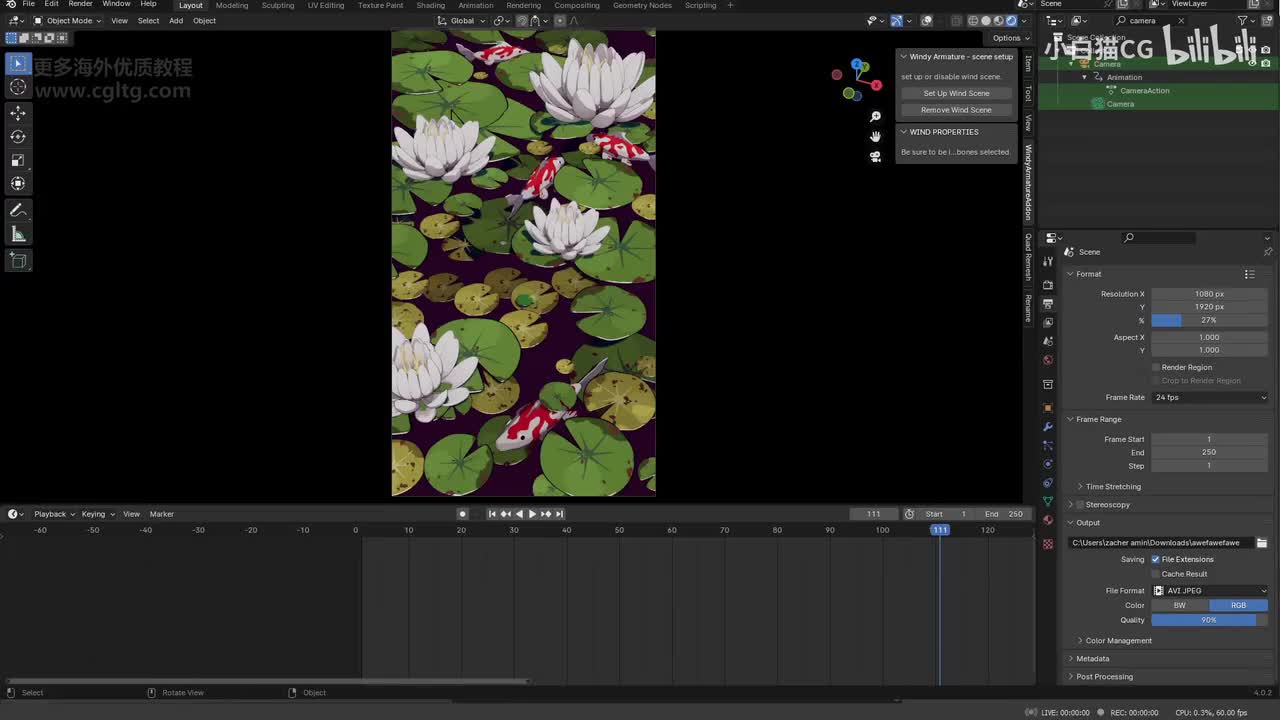
Task: Open the Render menu
Action: [x=80, y=5]
